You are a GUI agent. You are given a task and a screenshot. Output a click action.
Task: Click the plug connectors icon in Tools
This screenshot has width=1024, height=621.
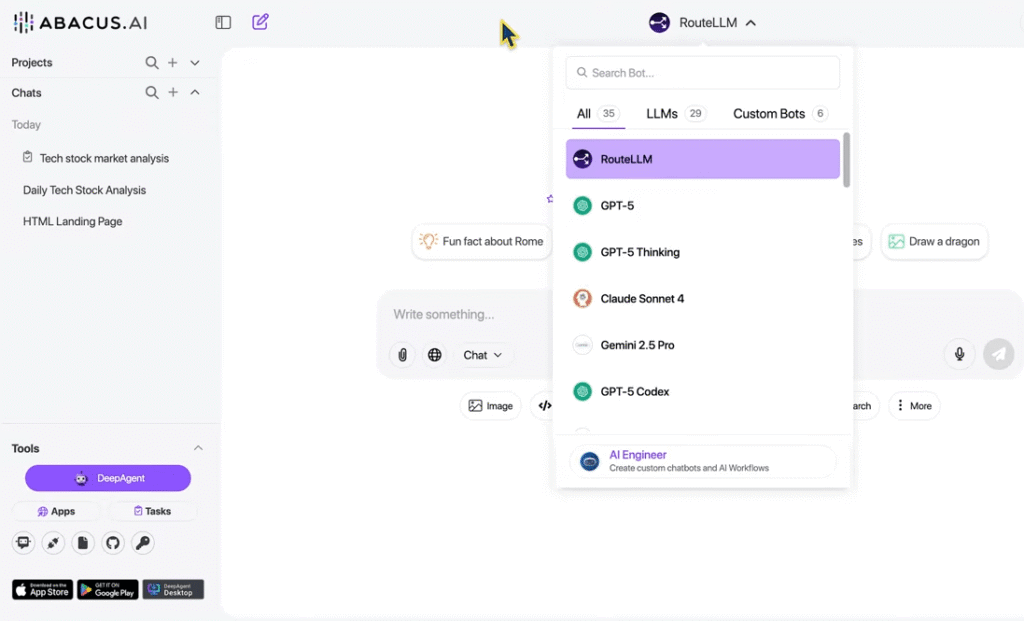[x=54, y=543]
